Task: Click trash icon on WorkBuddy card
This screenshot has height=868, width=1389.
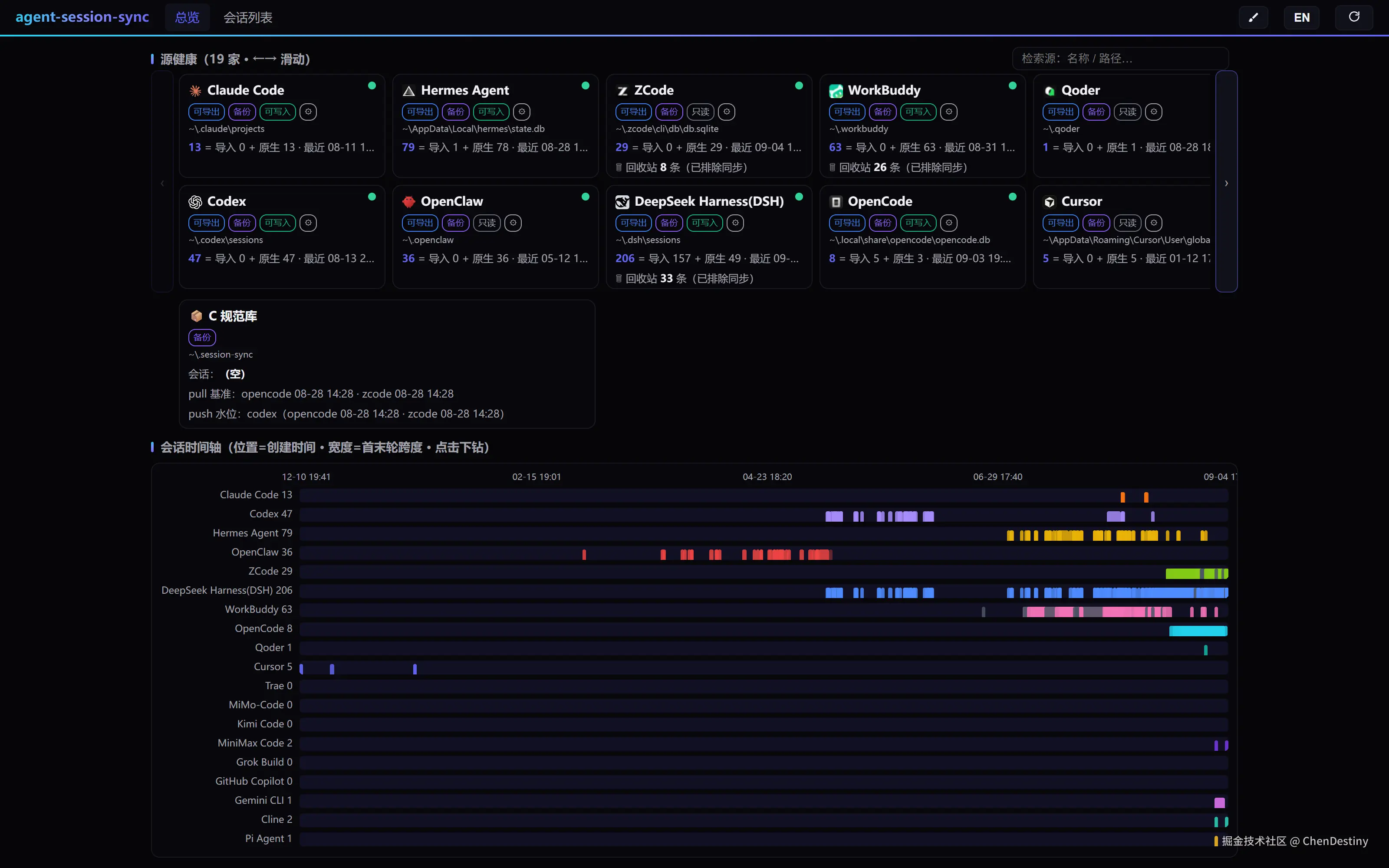Action: (x=832, y=168)
